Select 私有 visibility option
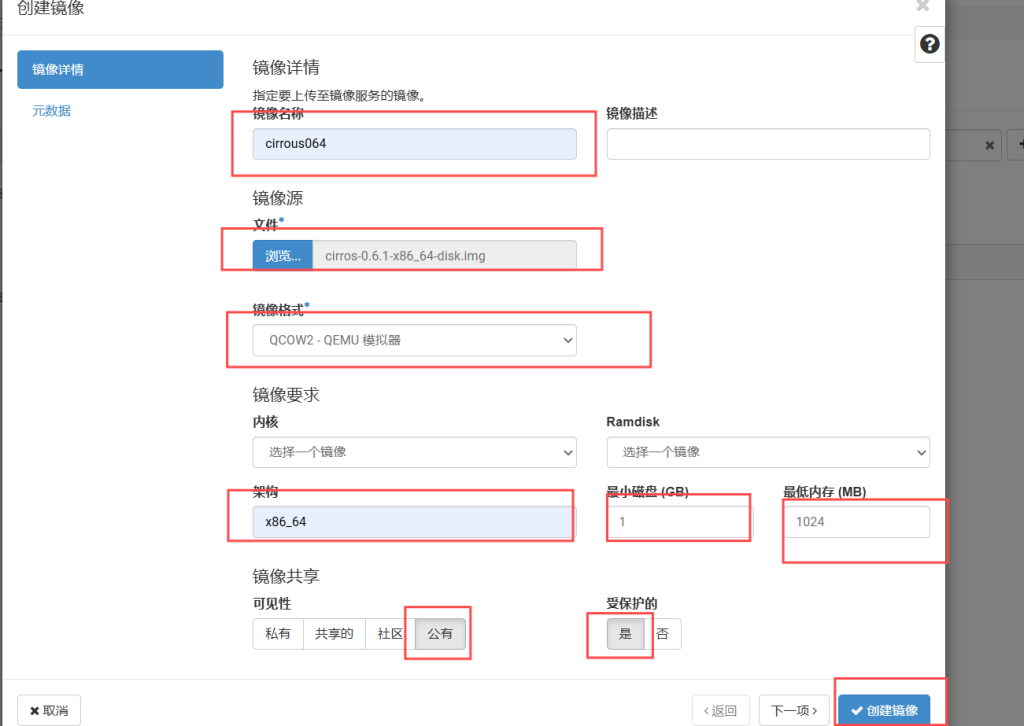 [x=278, y=634]
